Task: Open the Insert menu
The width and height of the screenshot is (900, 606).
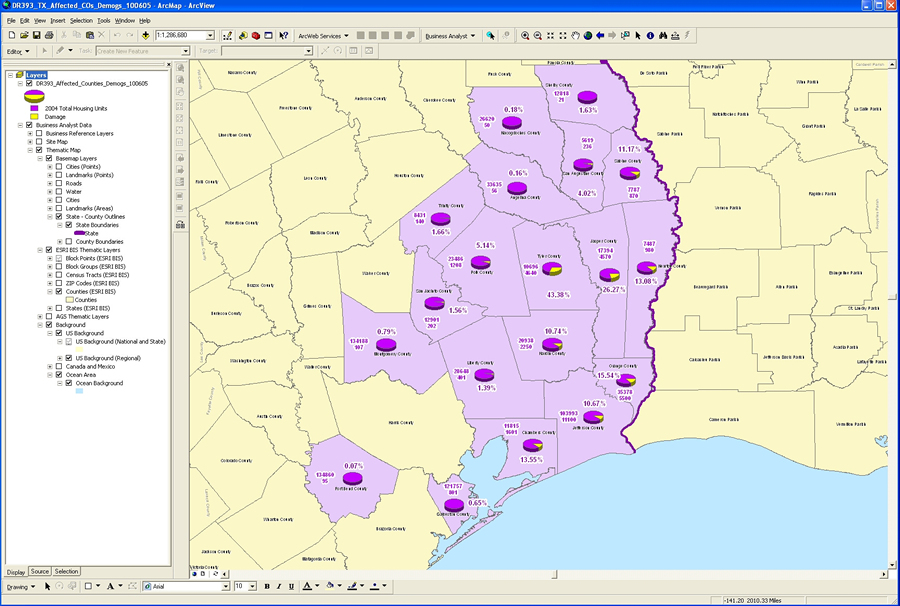Action: [57, 21]
